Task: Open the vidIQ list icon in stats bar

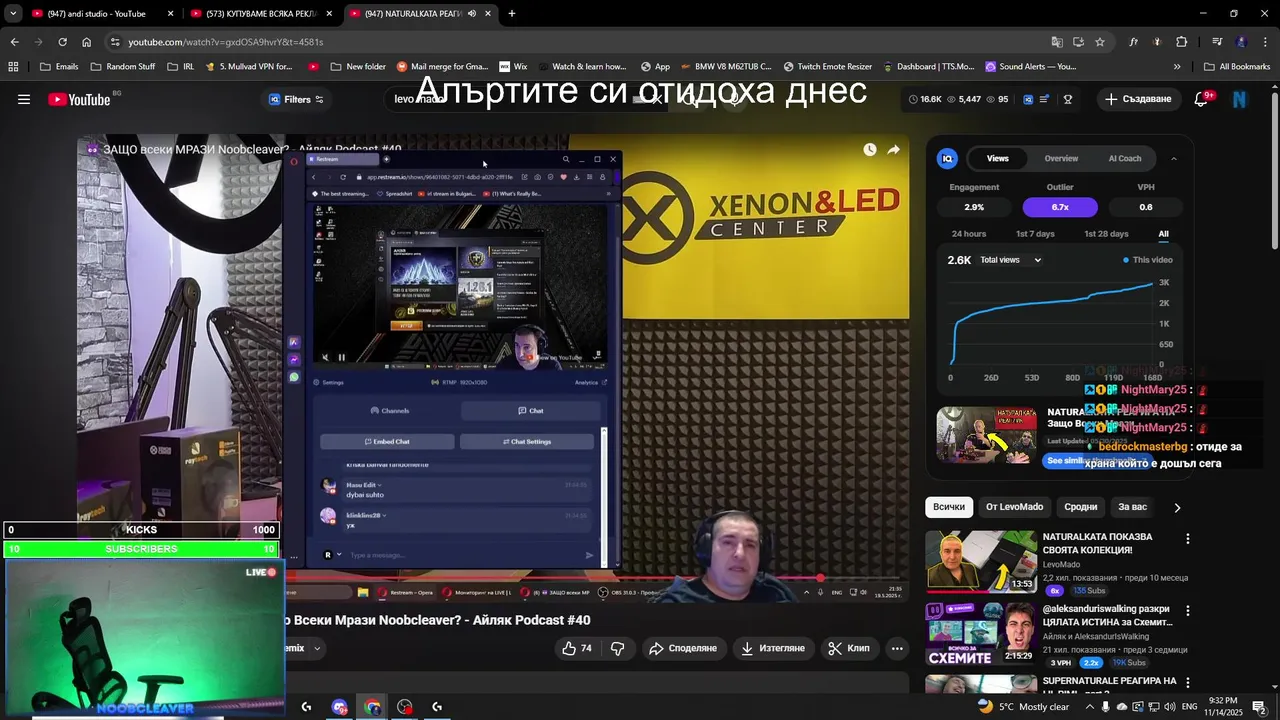Action: coord(1045,99)
